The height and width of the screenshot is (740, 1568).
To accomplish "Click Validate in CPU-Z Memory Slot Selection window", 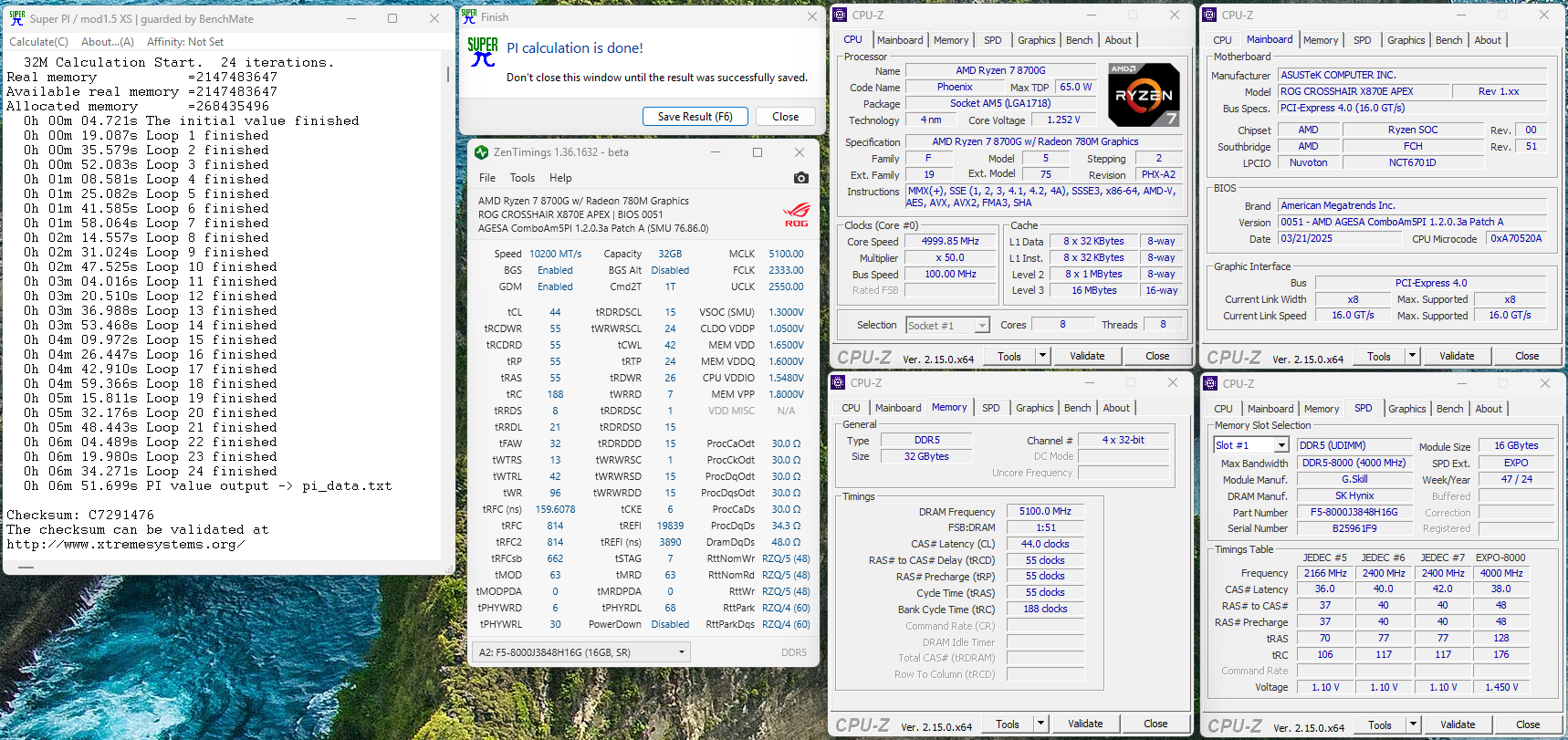I will pyautogui.click(x=1458, y=724).
